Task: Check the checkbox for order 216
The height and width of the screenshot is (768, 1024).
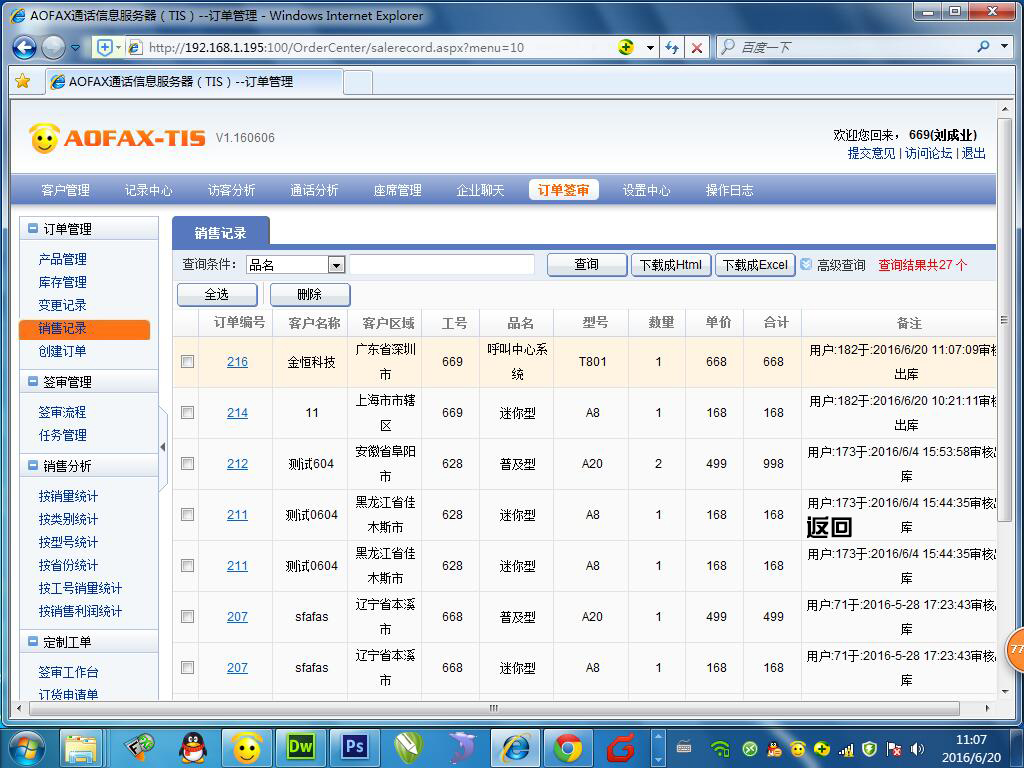Action: click(187, 362)
